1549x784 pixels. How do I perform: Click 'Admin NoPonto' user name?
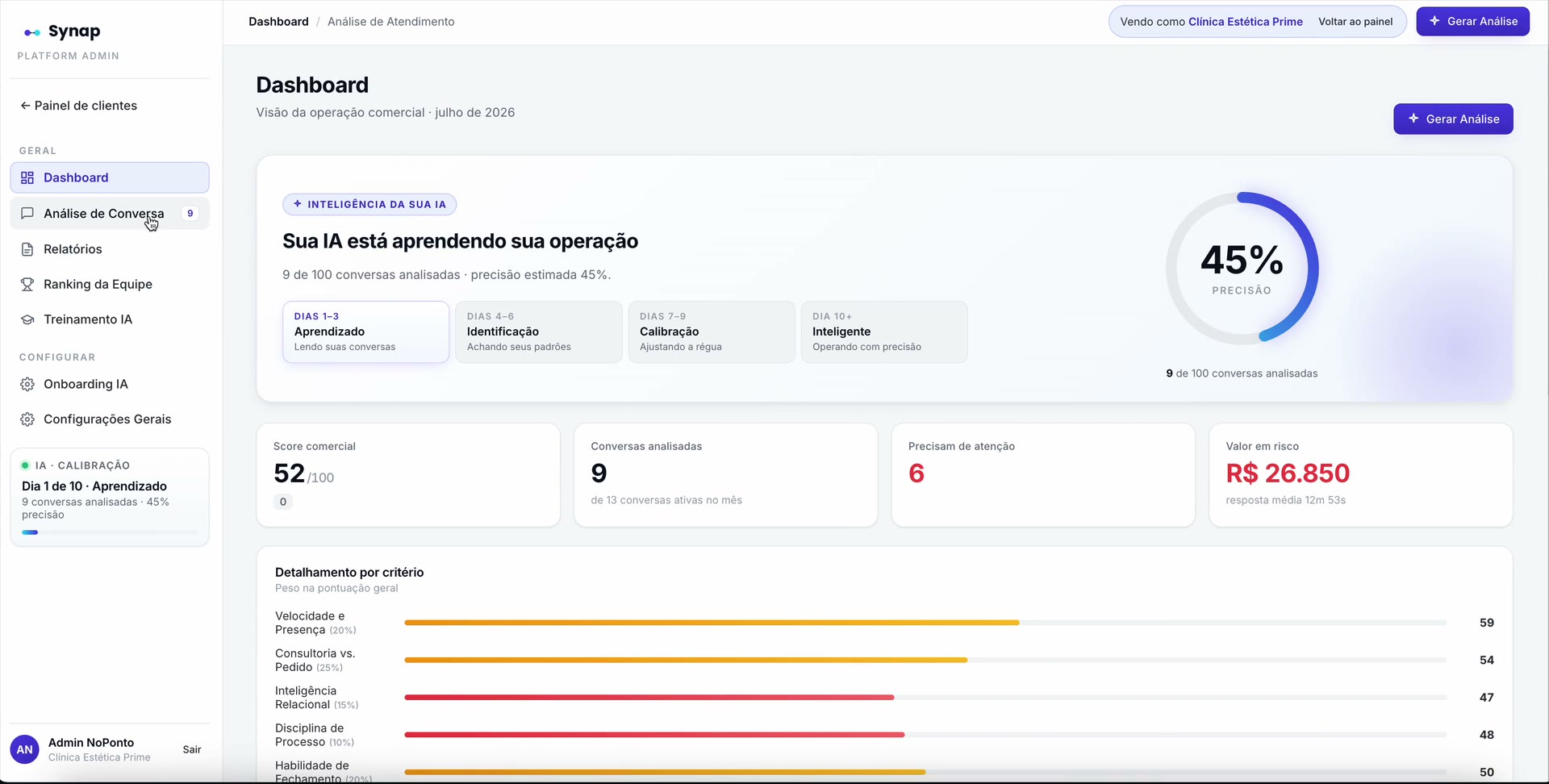point(91,743)
